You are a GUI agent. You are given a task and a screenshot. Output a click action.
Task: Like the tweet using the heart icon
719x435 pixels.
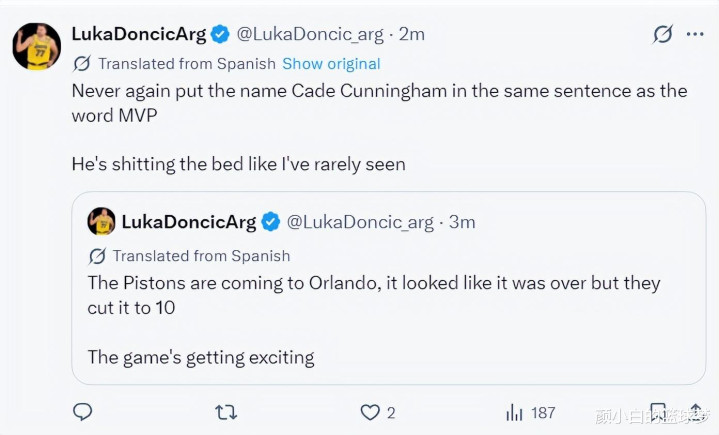coord(370,412)
